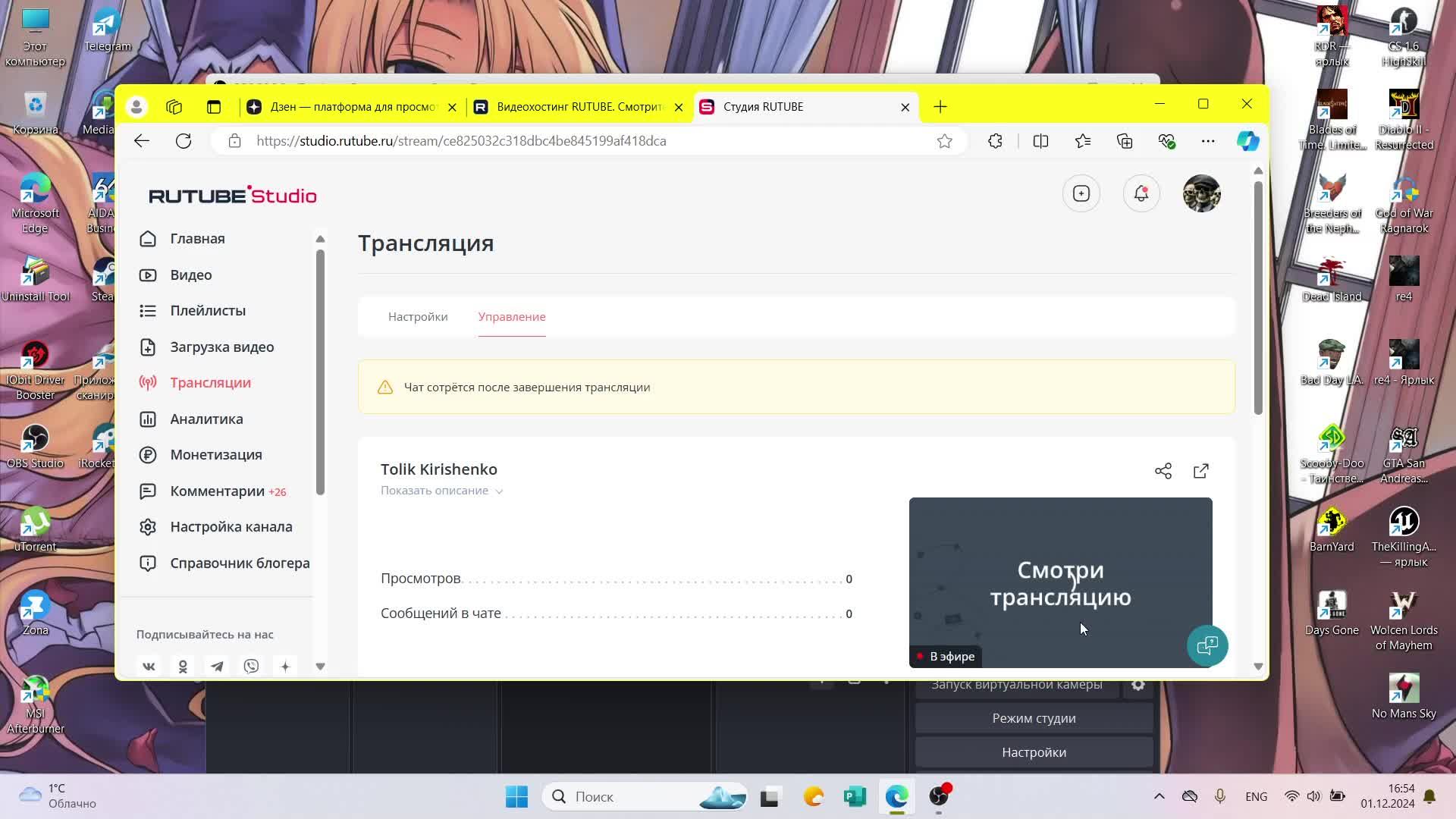The height and width of the screenshot is (819, 1456).
Task: Open the browser profile icon
Action: 136,107
